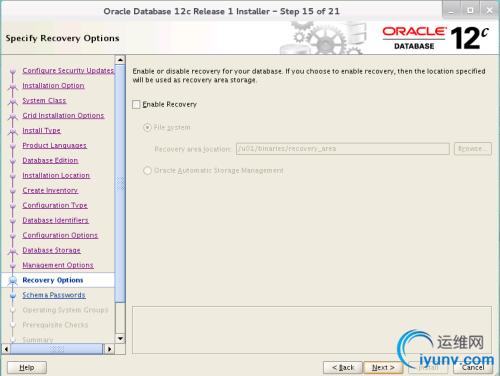Go to Schema Passwords step

[x=54, y=295]
